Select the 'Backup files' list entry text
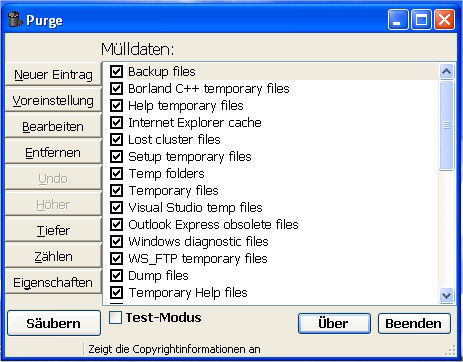 pyautogui.click(x=162, y=72)
